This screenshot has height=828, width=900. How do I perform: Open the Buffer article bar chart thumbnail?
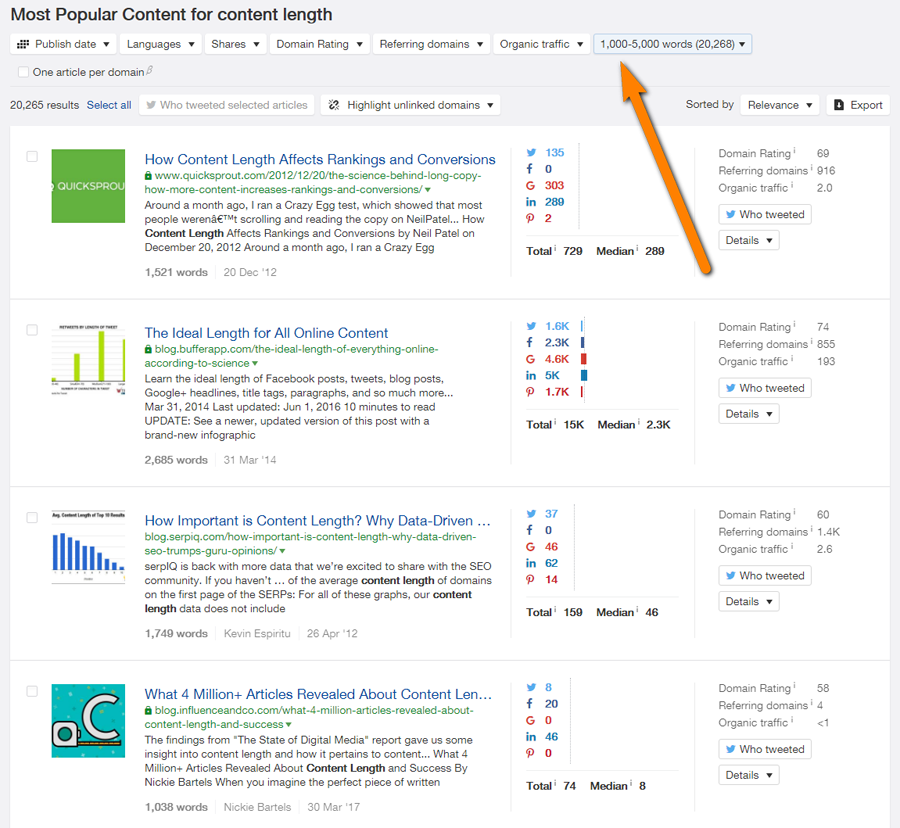tap(88, 360)
